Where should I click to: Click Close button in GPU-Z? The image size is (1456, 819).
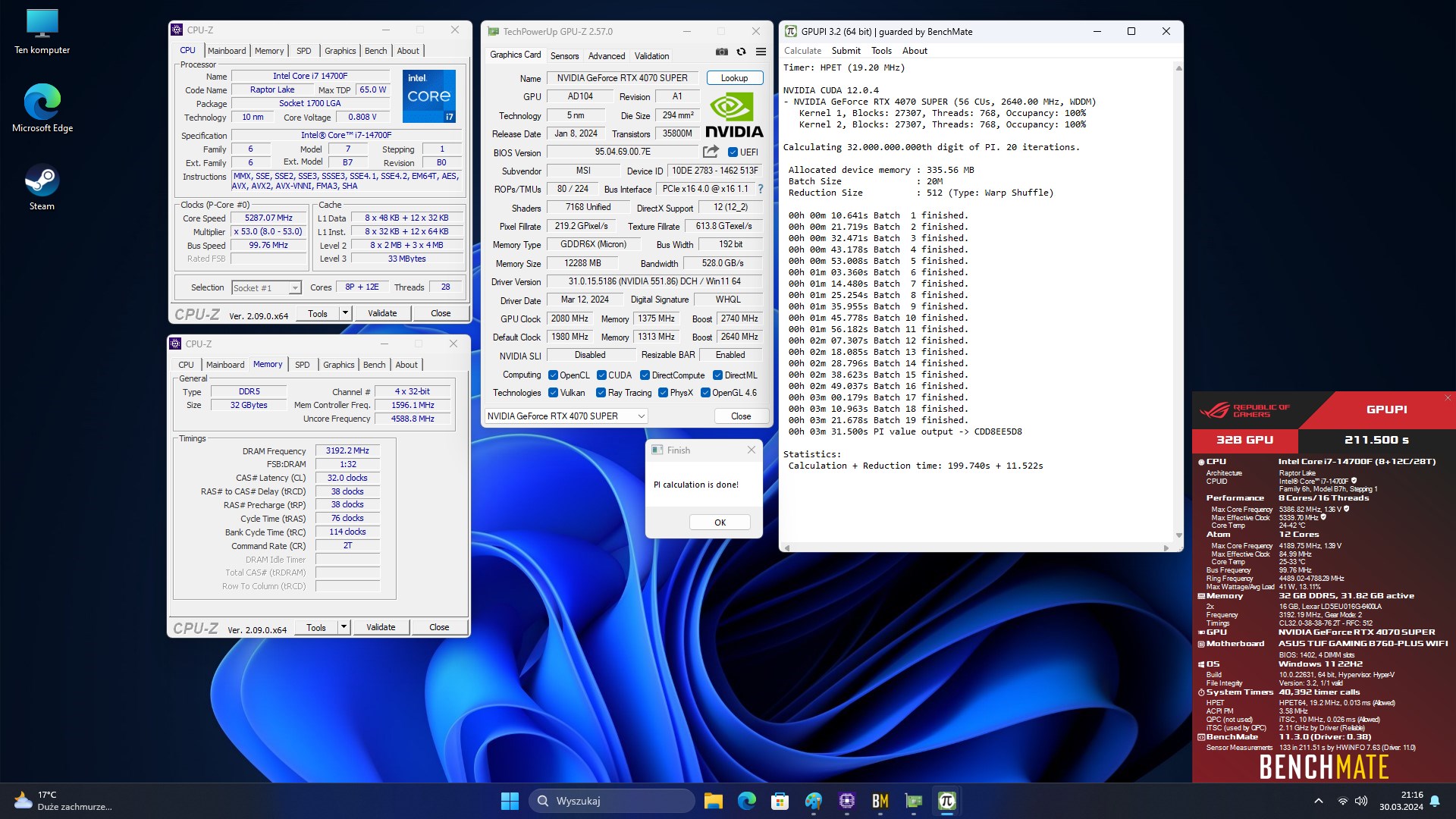pyautogui.click(x=741, y=416)
